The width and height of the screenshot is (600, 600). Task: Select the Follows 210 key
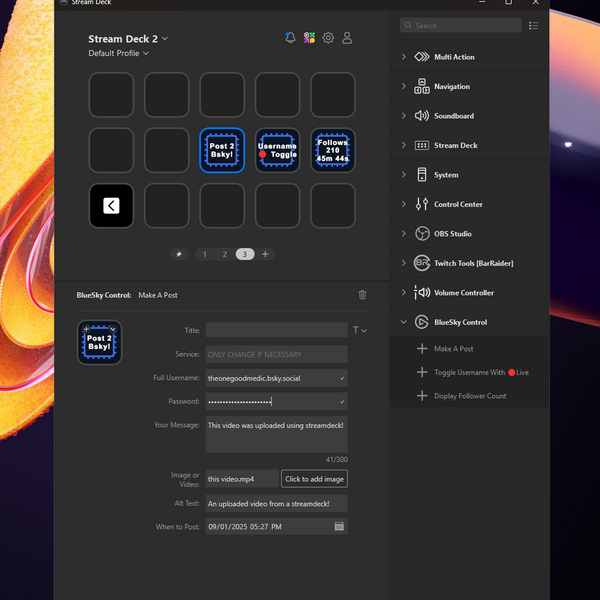[333, 150]
